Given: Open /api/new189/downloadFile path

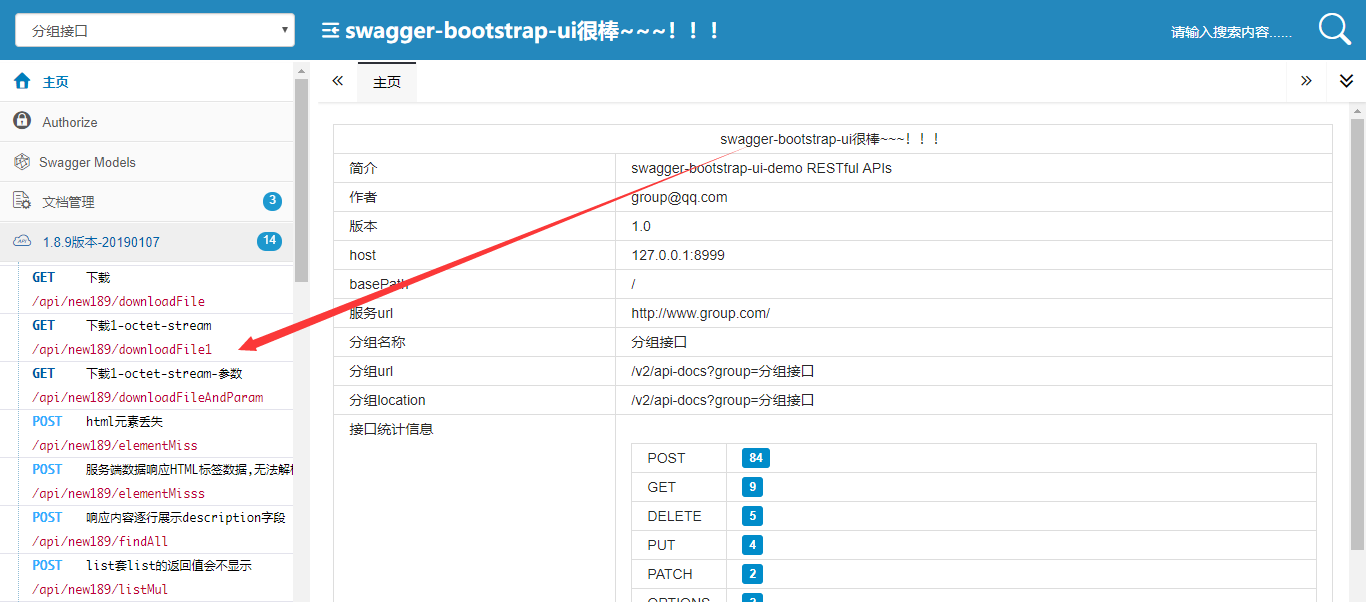Looking at the screenshot, I should 118,301.
